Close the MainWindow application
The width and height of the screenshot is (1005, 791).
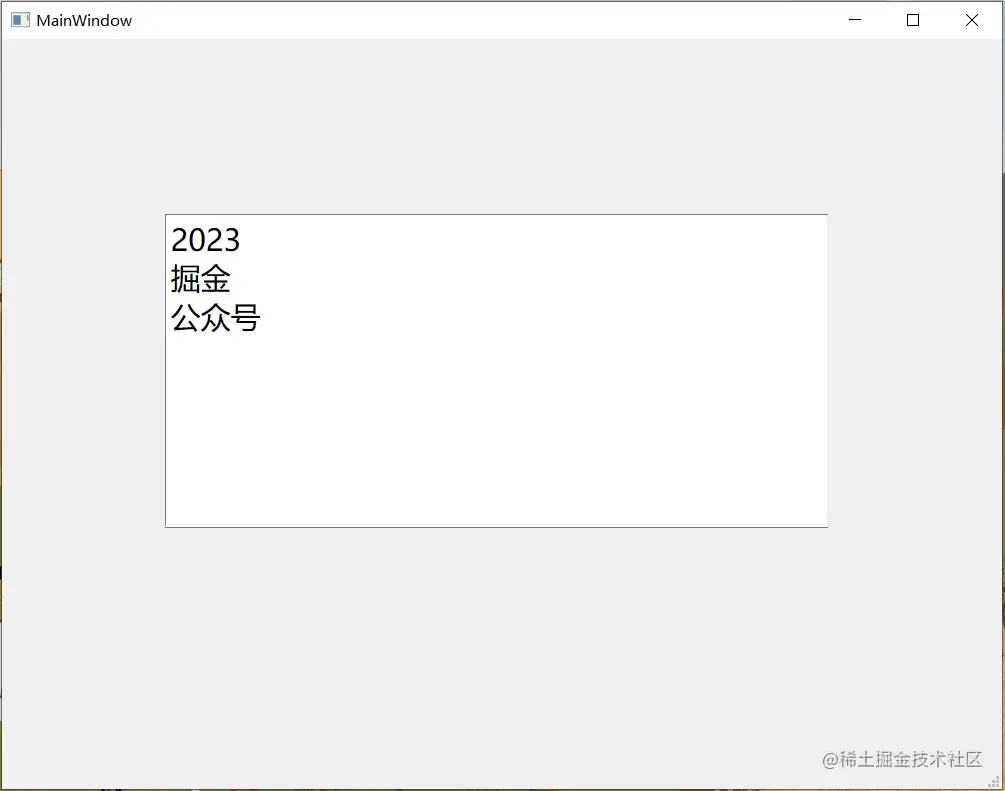tap(971, 19)
